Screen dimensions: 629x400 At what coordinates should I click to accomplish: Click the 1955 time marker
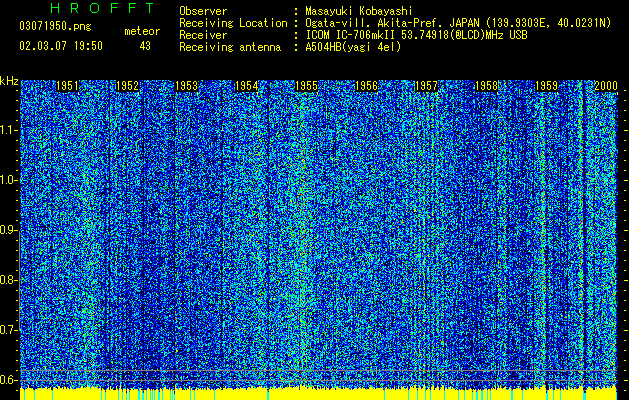click(x=306, y=86)
